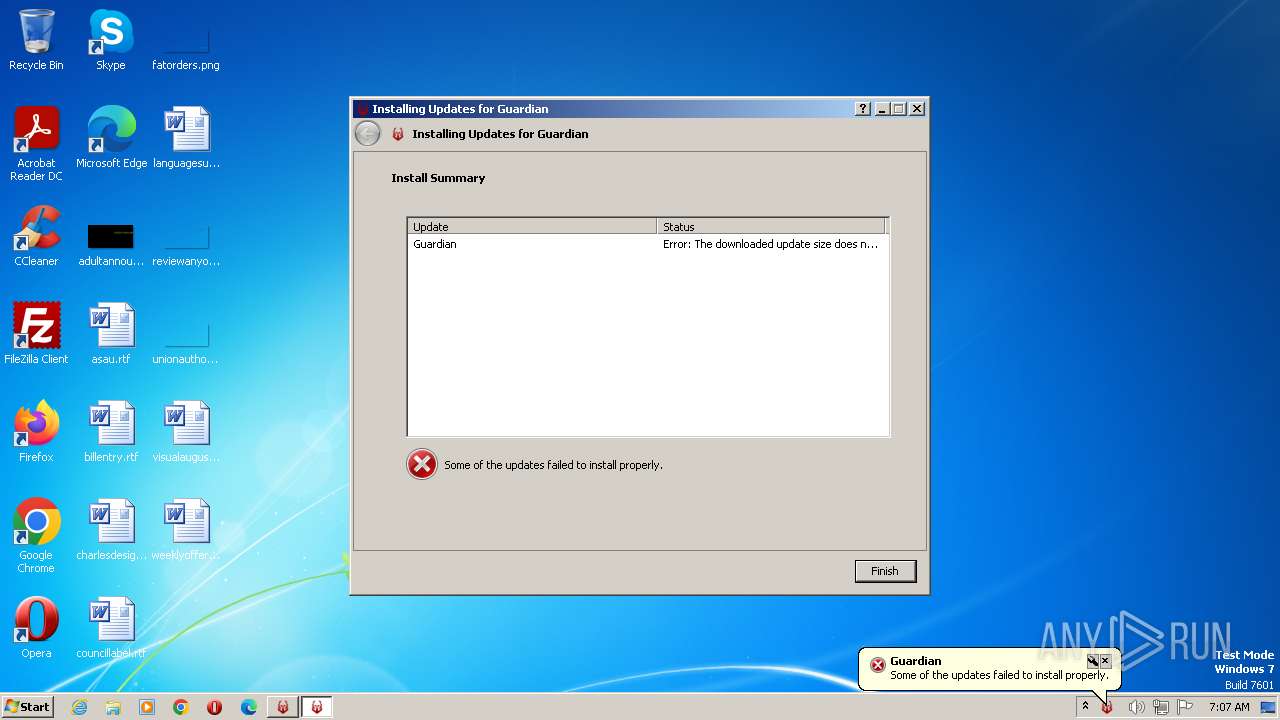Click the Finish button
The width and height of the screenshot is (1280, 720).
885,571
